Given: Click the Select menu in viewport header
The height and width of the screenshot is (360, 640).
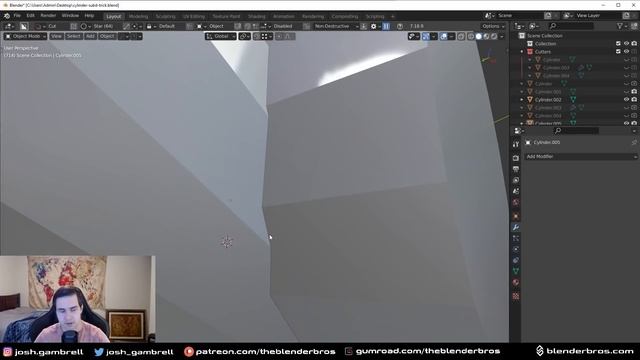Looking at the screenshot, I should (x=73, y=36).
